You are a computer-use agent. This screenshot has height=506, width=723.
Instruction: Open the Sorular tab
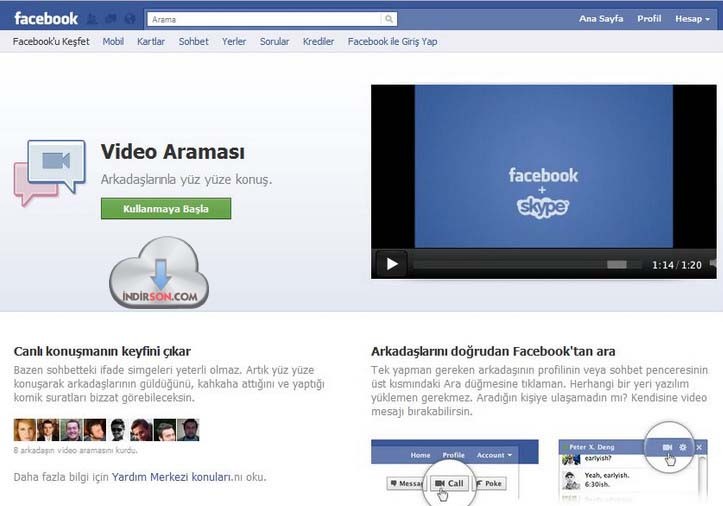coord(274,42)
